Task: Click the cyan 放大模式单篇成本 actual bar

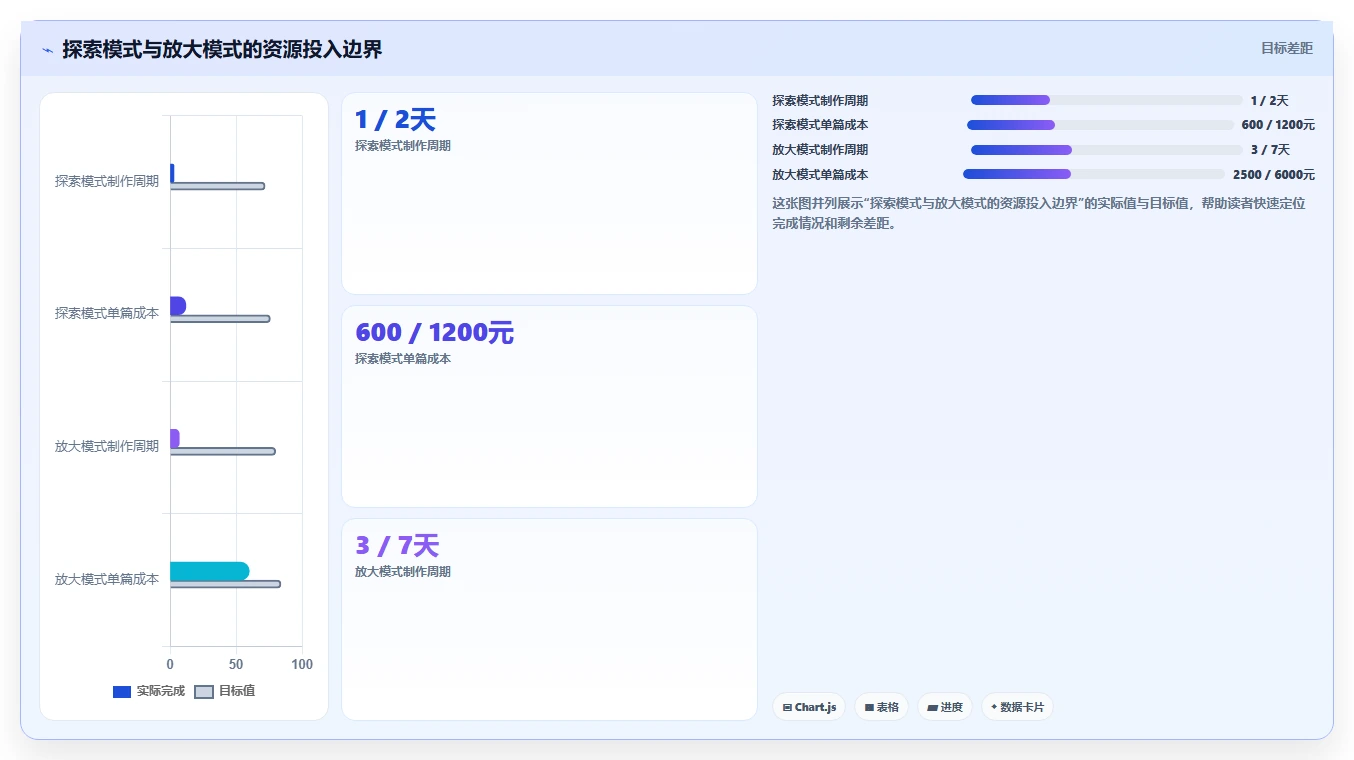Action: tap(209, 571)
